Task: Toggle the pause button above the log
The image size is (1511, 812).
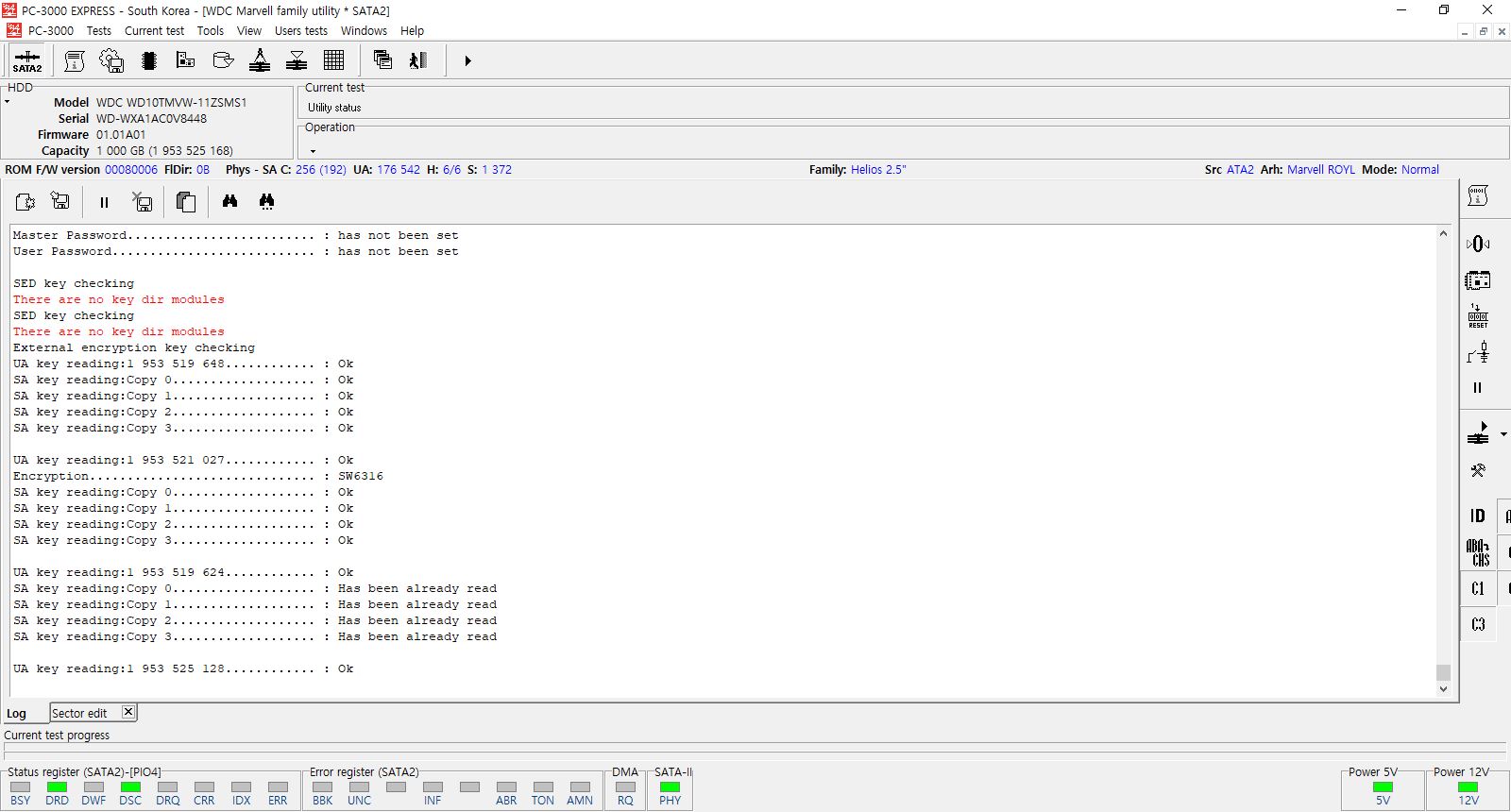Action: 104,202
